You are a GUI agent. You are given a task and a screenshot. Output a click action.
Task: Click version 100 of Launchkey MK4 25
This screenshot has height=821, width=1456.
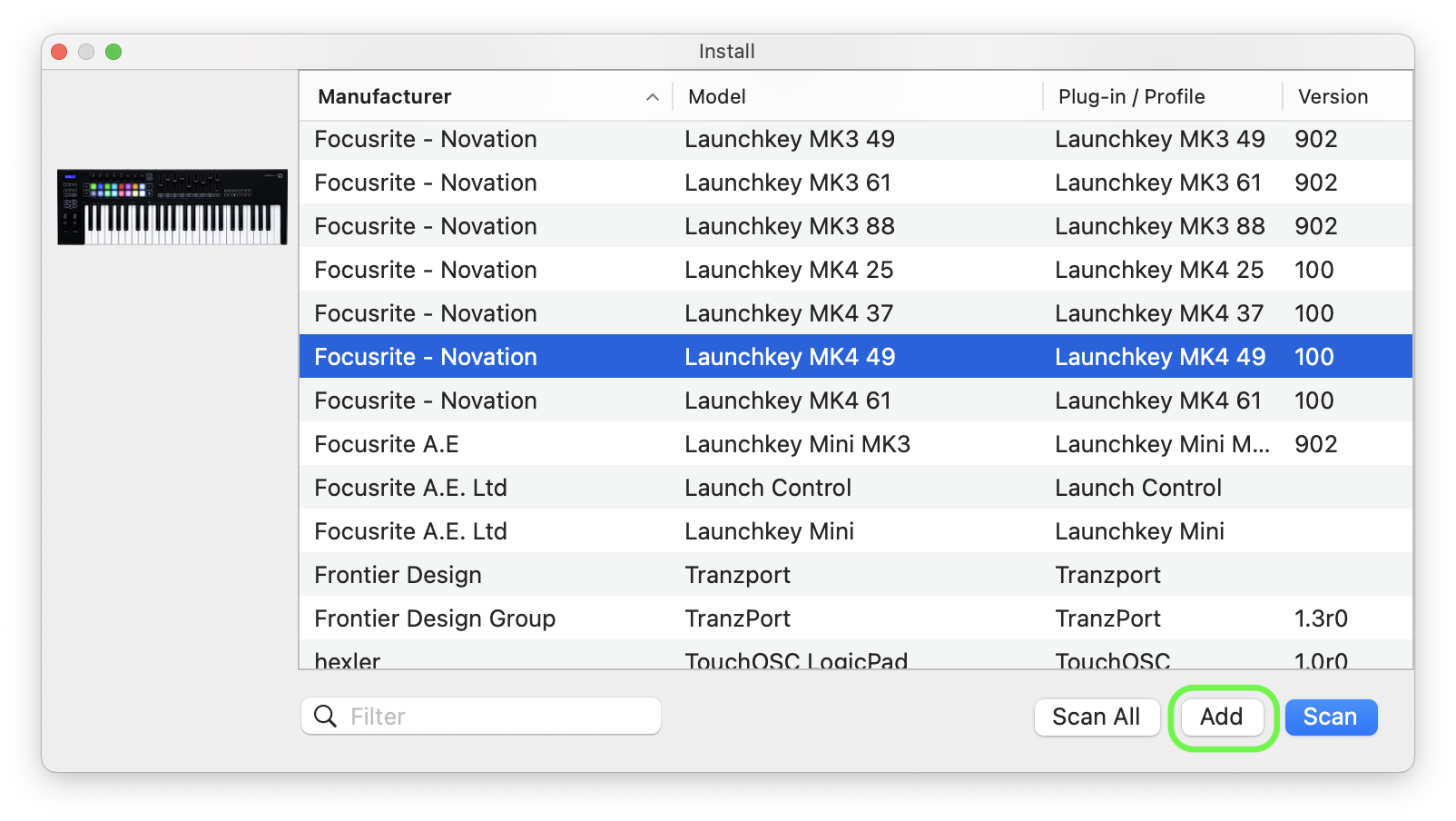[1313, 270]
